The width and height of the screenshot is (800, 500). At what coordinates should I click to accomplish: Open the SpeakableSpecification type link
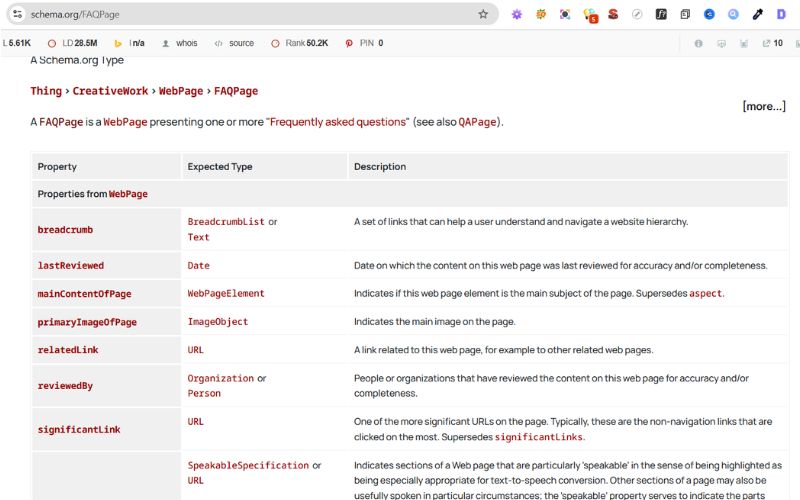(248, 465)
